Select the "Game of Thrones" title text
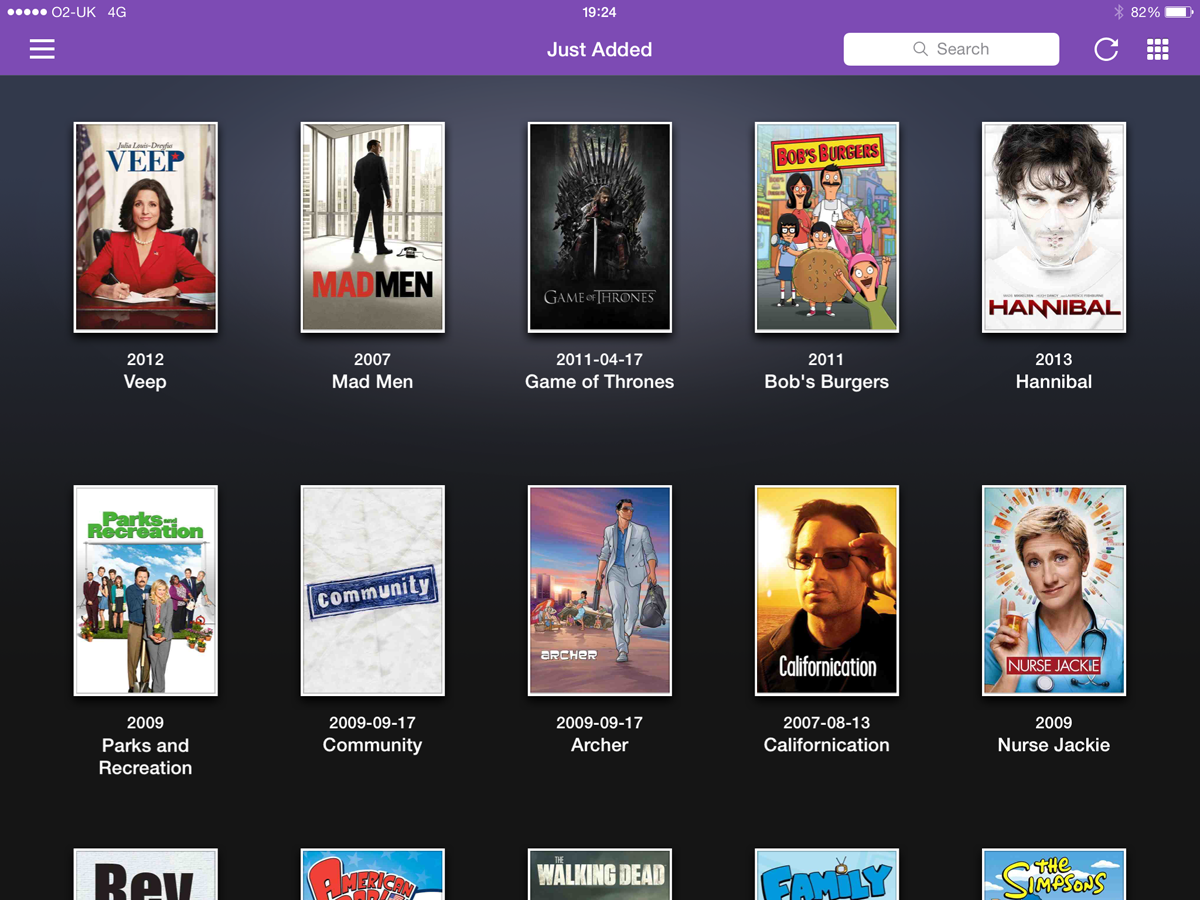The image size is (1200, 900). 599,382
